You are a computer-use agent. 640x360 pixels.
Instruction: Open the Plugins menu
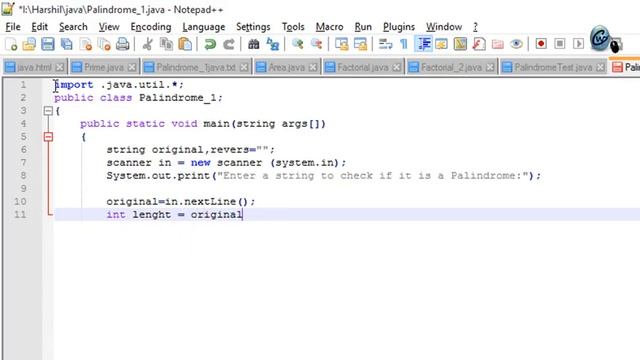(x=399, y=27)
